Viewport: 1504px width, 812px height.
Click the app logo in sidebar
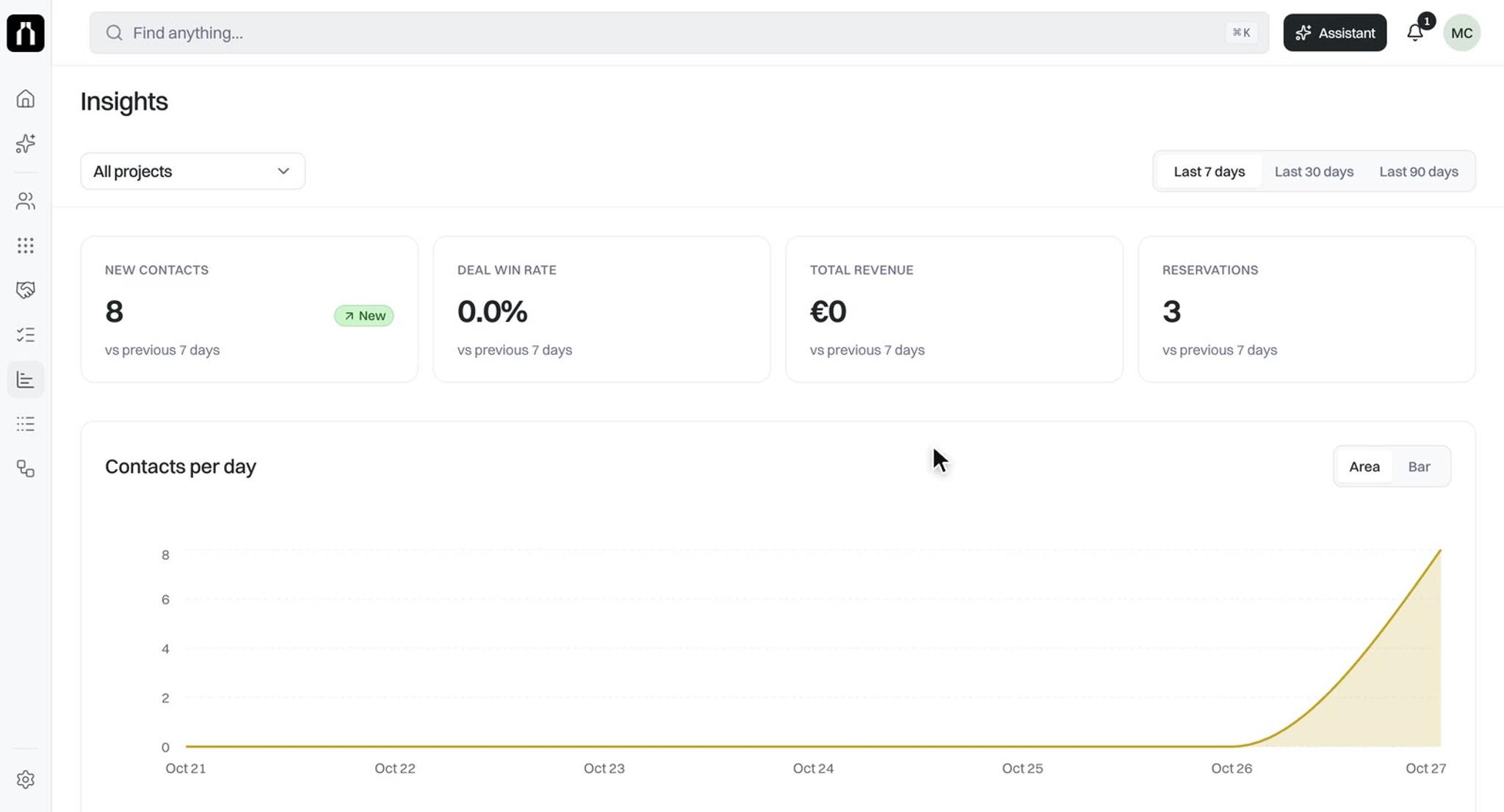point(26,33)
